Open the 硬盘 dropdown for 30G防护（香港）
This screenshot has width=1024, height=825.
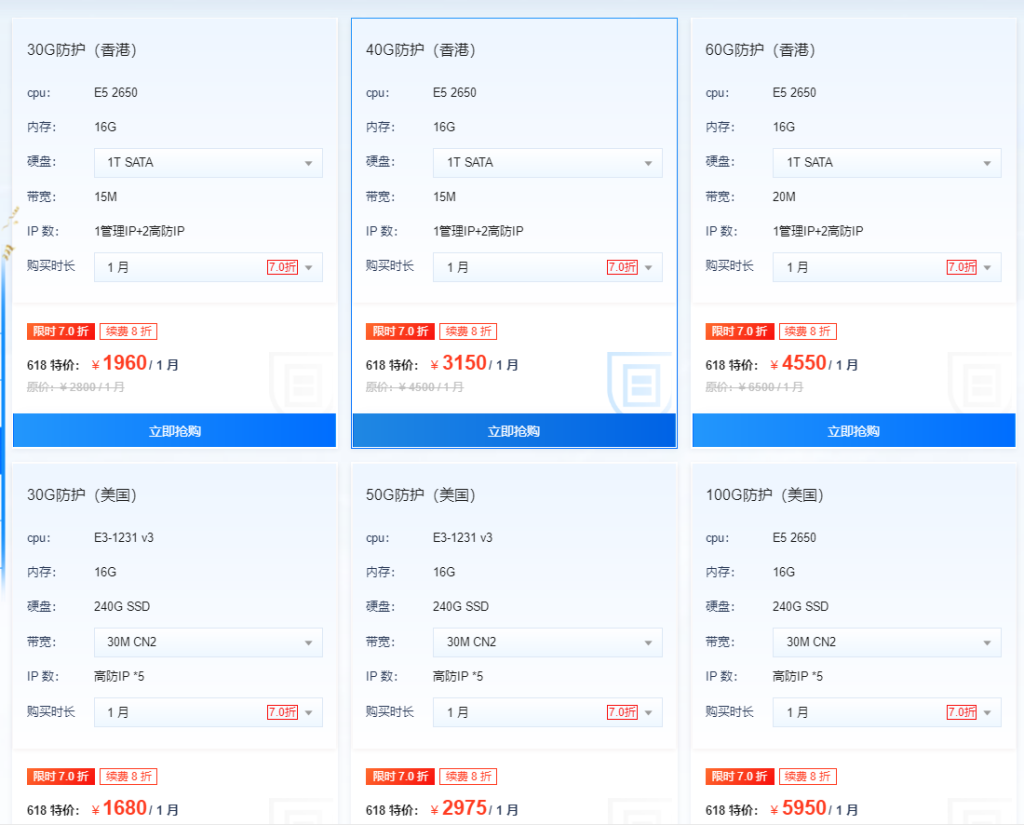207,162
